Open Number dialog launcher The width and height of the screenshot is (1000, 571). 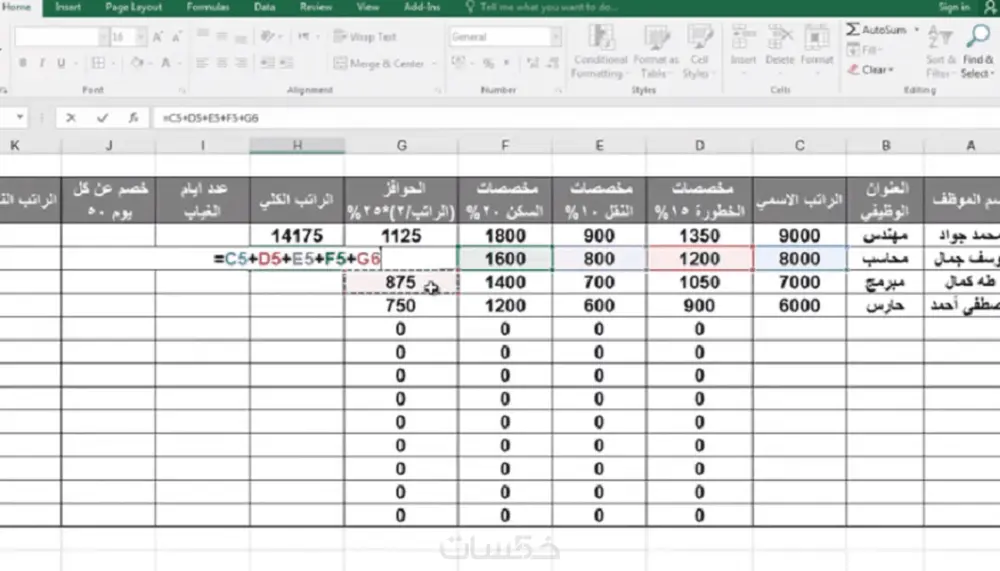pos(558,91)
